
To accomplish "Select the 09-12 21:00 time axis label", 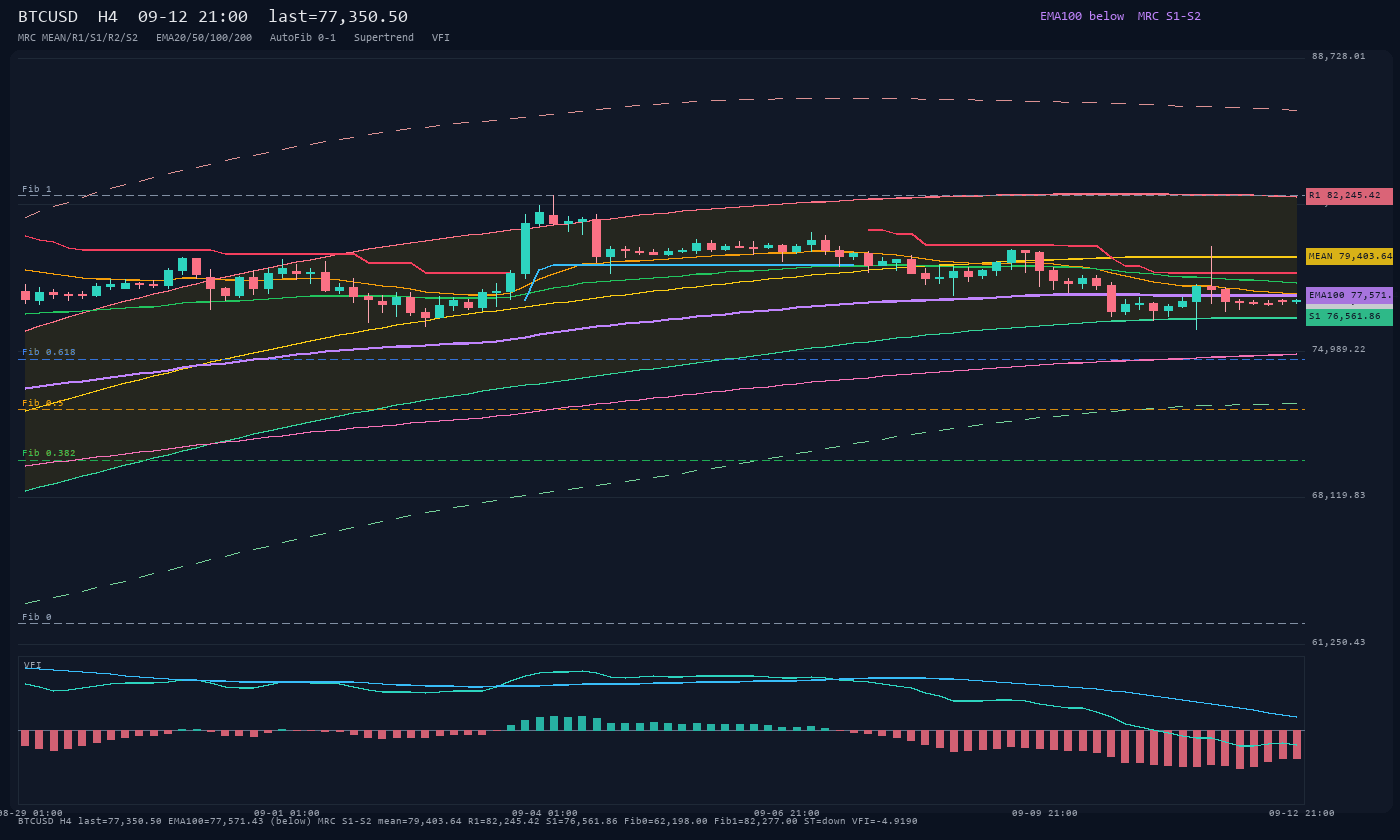I will [x=1302, y=813].
